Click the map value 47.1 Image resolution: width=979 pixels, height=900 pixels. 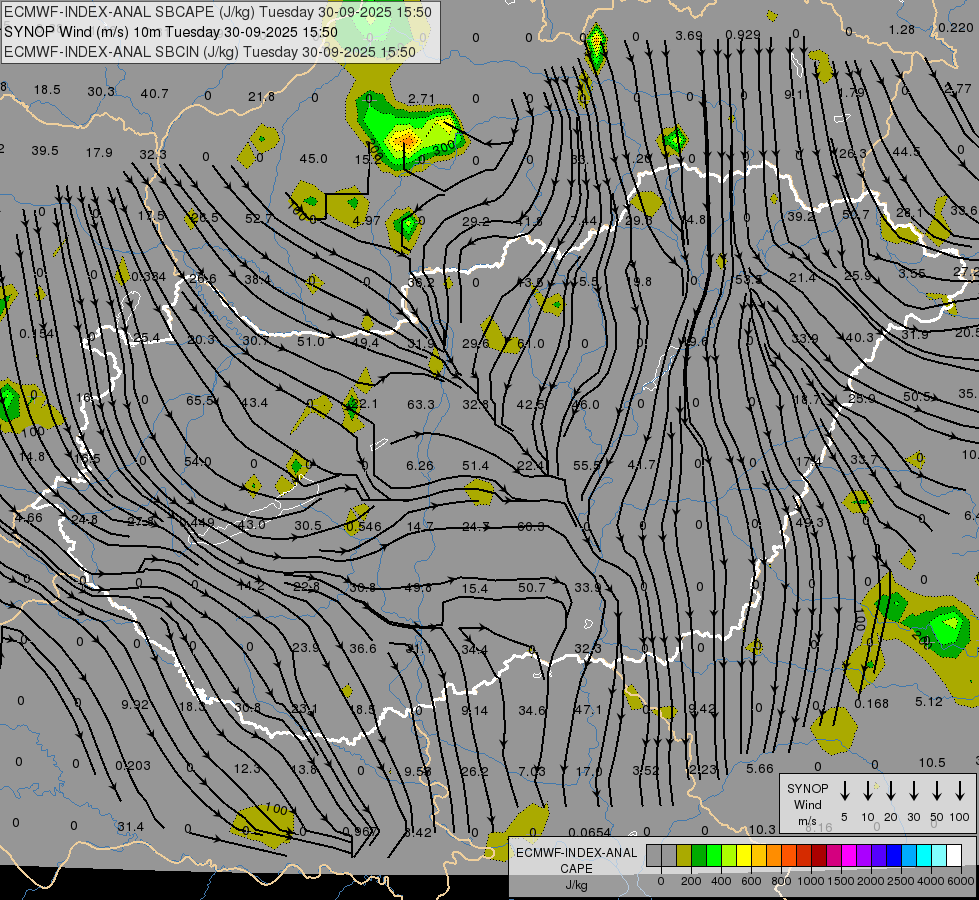(588, 710)
